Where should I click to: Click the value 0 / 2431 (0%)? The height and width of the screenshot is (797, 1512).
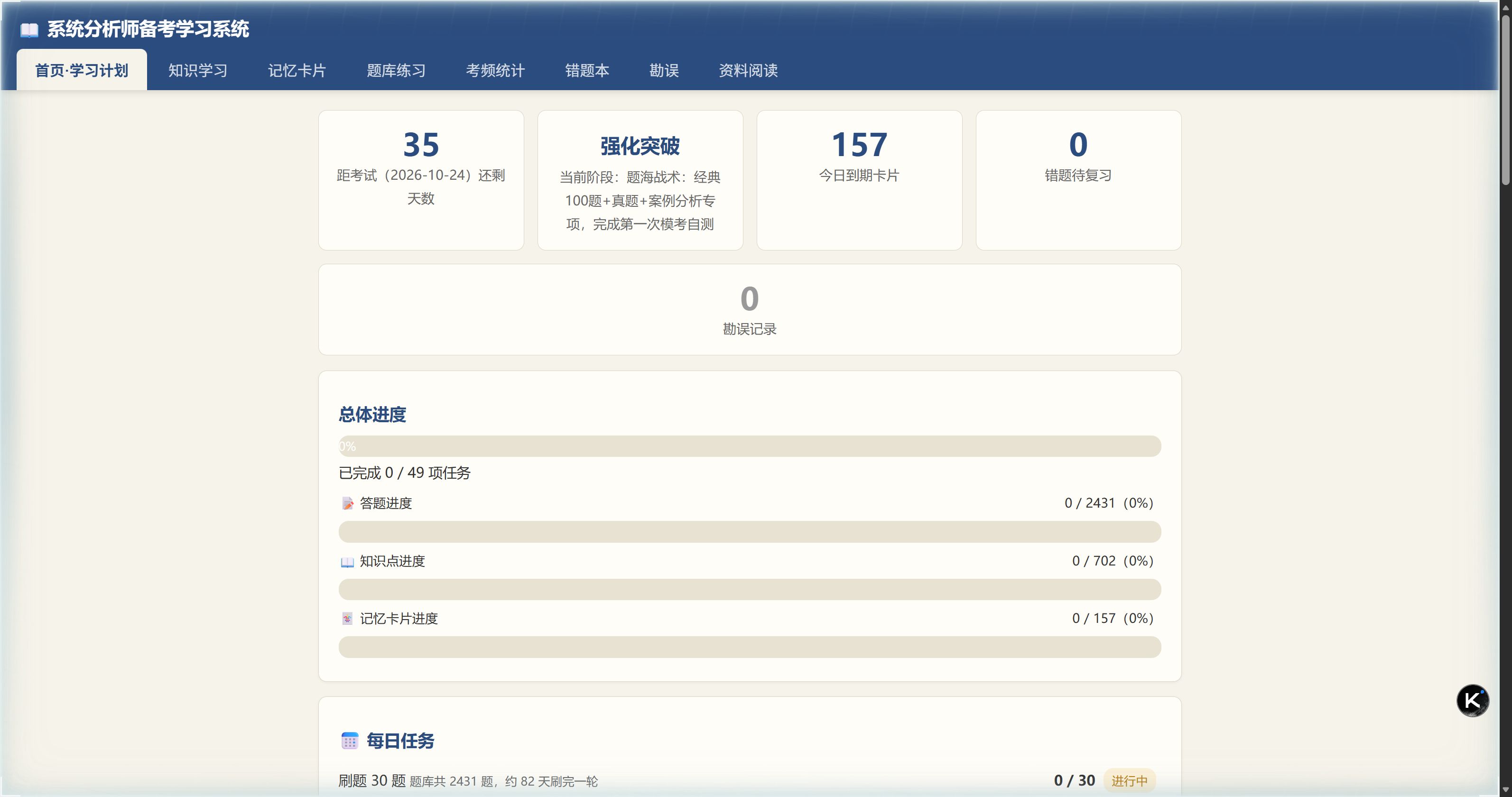pos(1109,503)
